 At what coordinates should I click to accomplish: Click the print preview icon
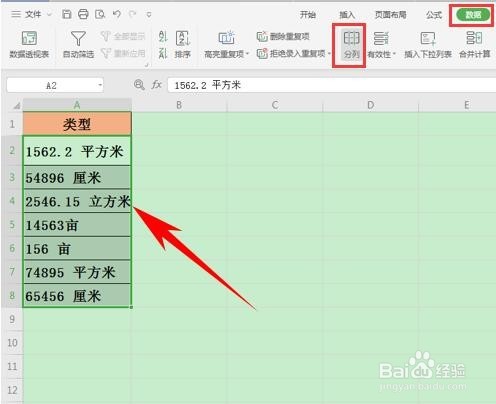tap(100, 14)
